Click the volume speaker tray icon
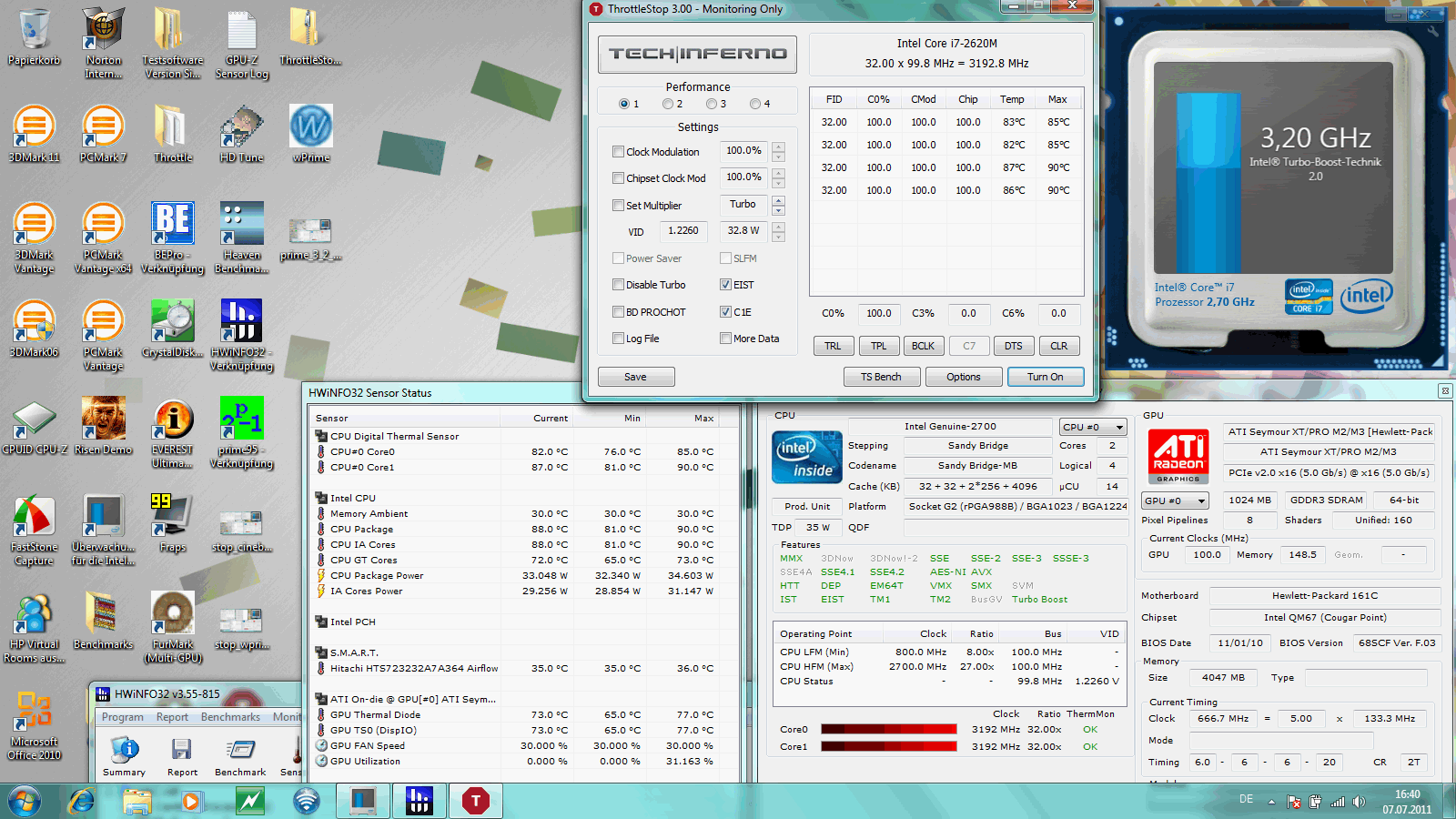 (1359, 802)
